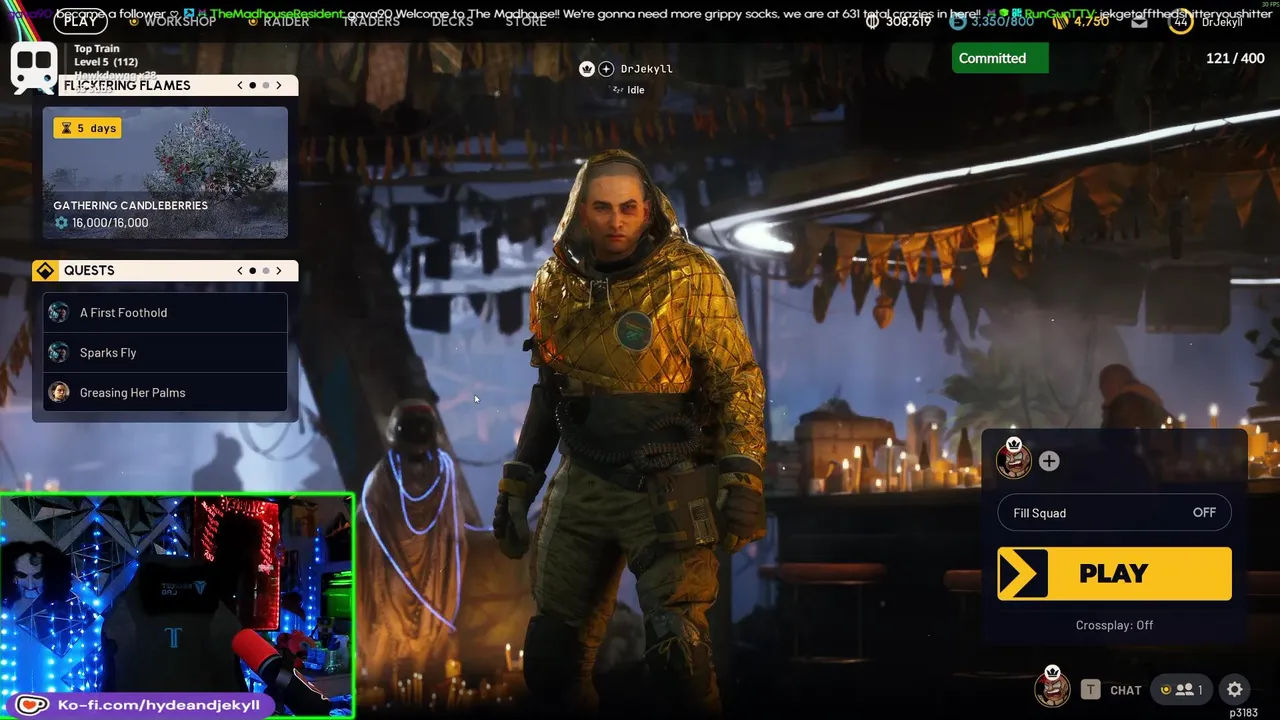Click the A First Foothold quest giver icon
Image resolution: width=1280 pixels, height=720 pixels.
[59, 312]
